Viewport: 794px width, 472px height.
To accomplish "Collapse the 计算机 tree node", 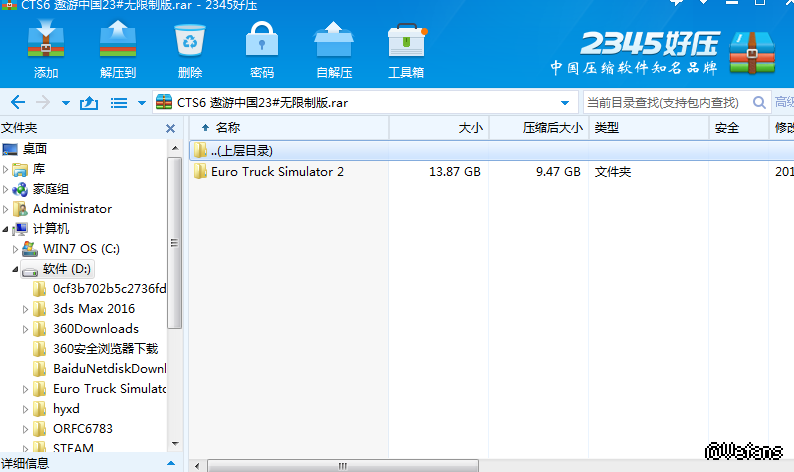I will pyautogui.click(x=6, y=229).
